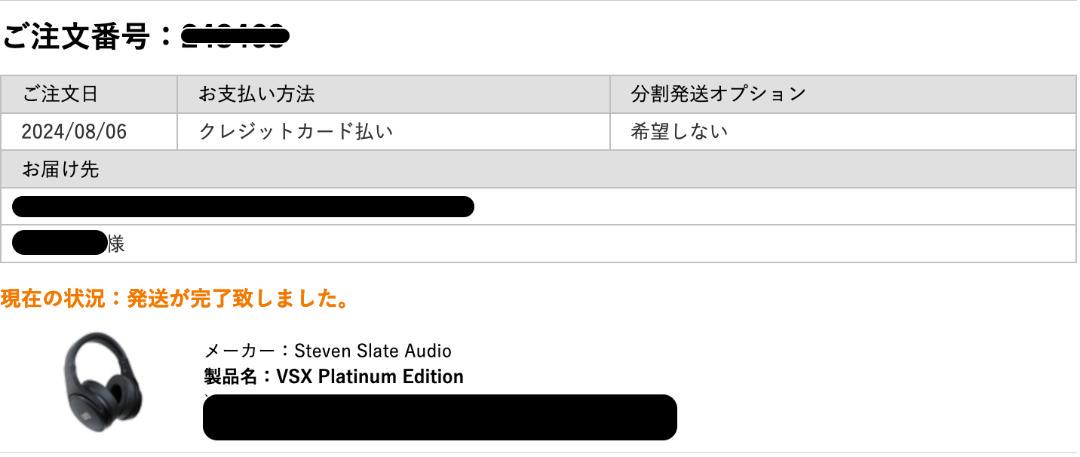Click the blacked-out product detail block
1080x457 pixels.
(439, 417)
